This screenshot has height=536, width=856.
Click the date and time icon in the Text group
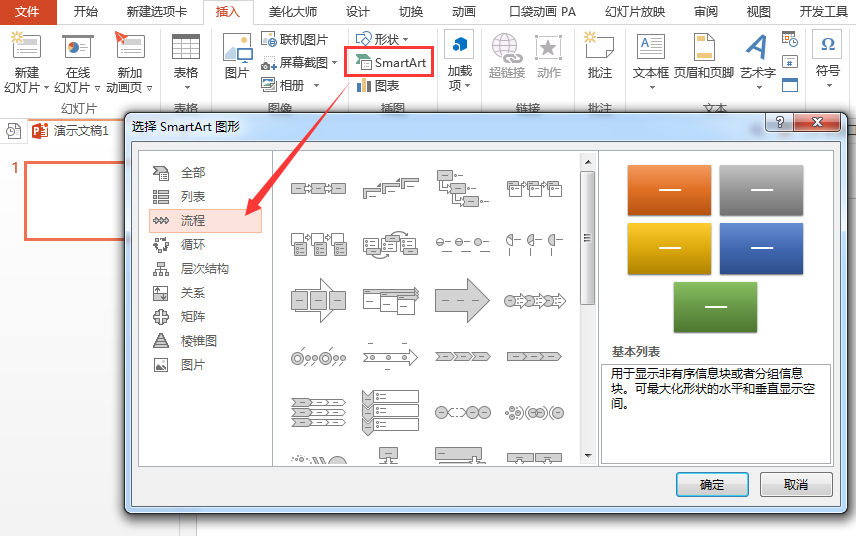coord(789,39)
